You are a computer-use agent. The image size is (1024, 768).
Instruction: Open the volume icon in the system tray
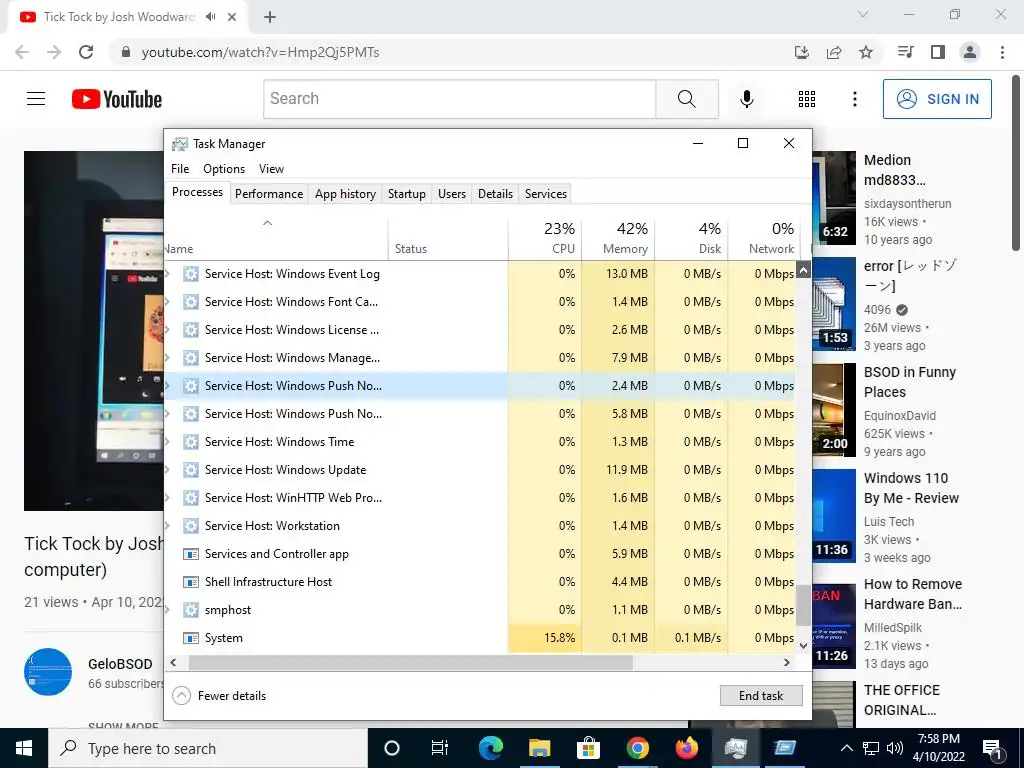895,748
